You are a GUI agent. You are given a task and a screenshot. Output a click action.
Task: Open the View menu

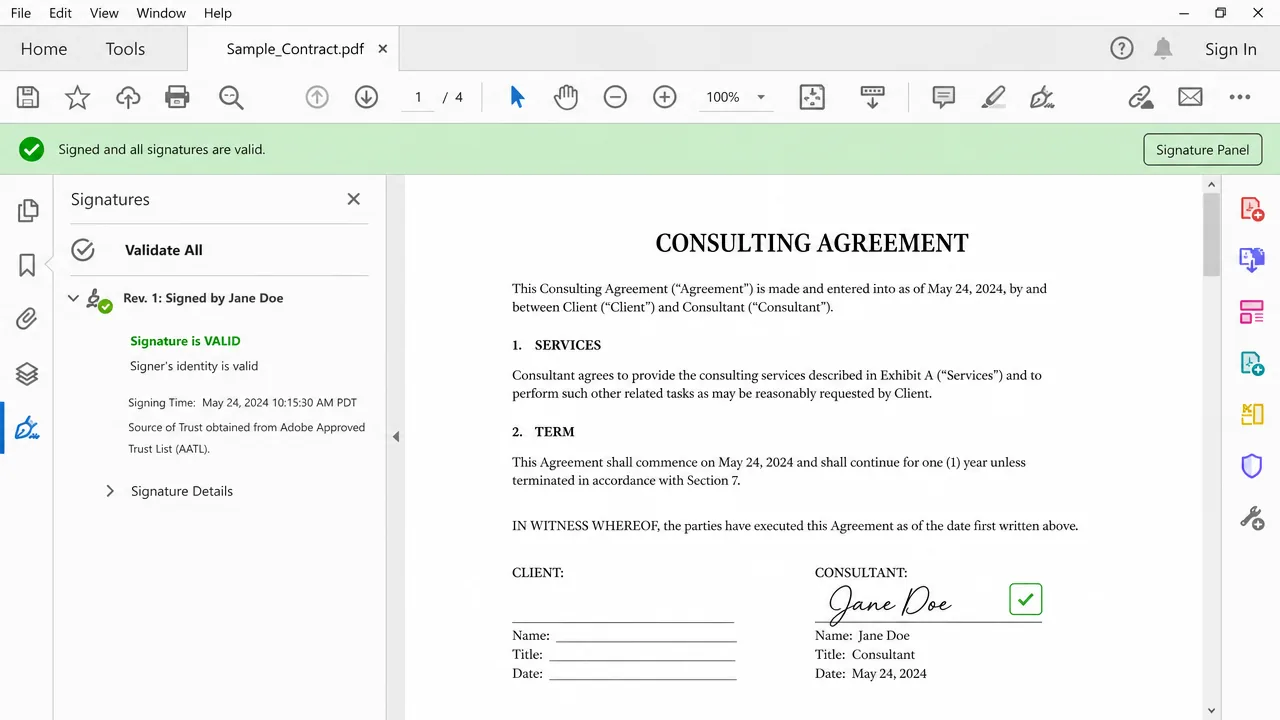[104, 13]
